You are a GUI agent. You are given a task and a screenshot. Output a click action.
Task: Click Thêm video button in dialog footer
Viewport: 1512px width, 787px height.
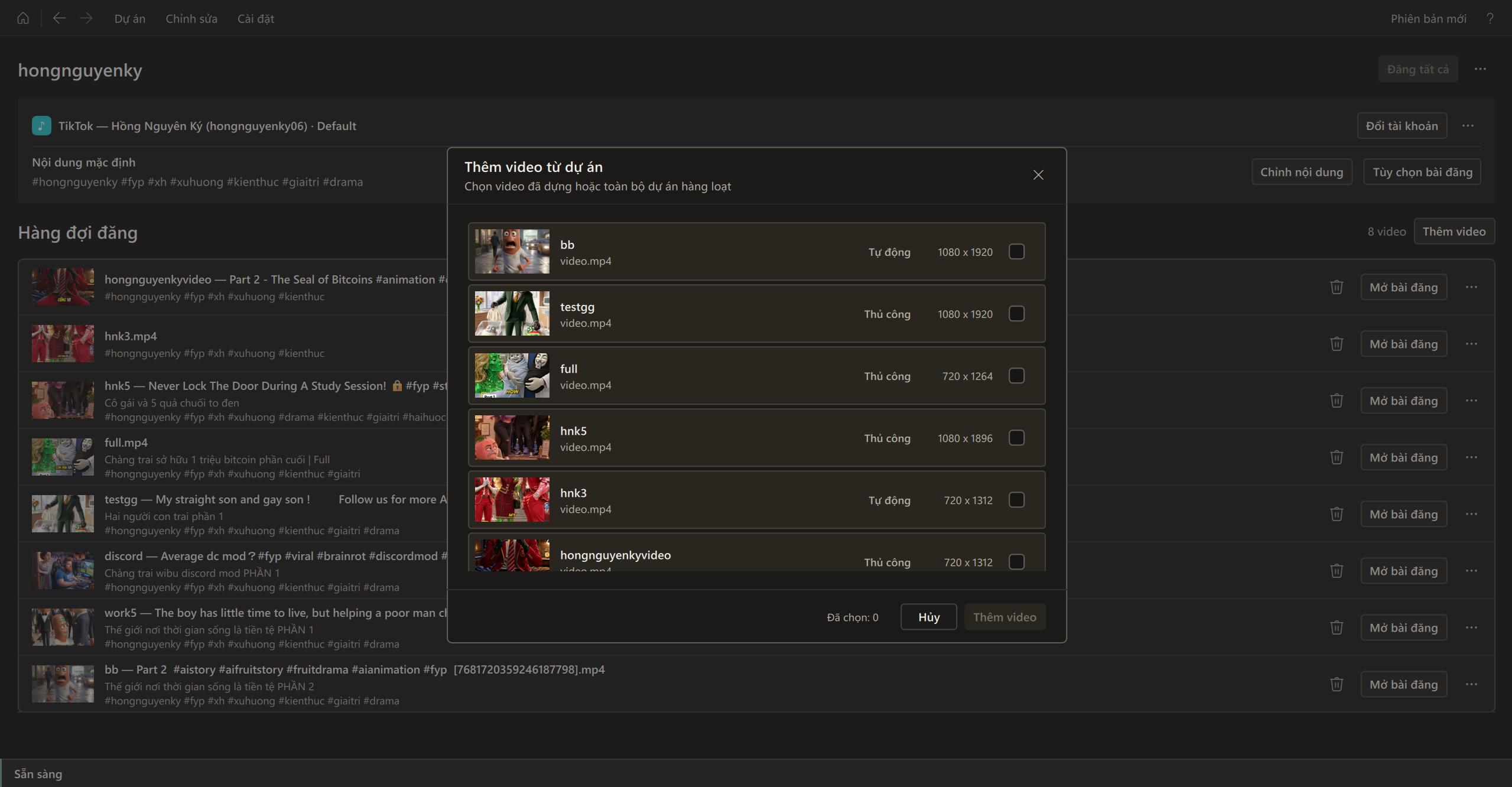pyautogui.click(x=1004, y=617)
